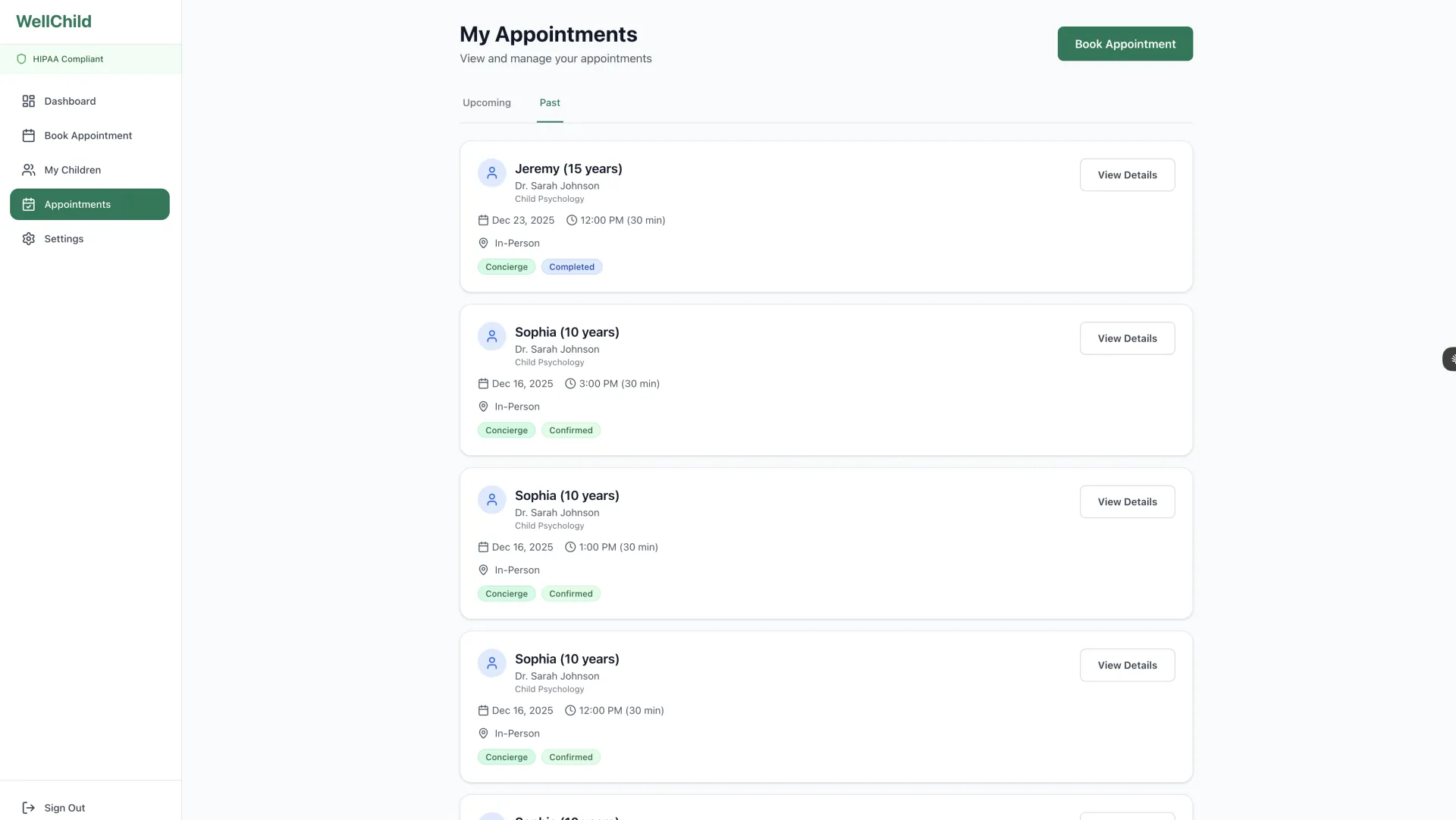Click the Sign Out arrow icon
1456x820 pixels.
(x=29, y=808)
